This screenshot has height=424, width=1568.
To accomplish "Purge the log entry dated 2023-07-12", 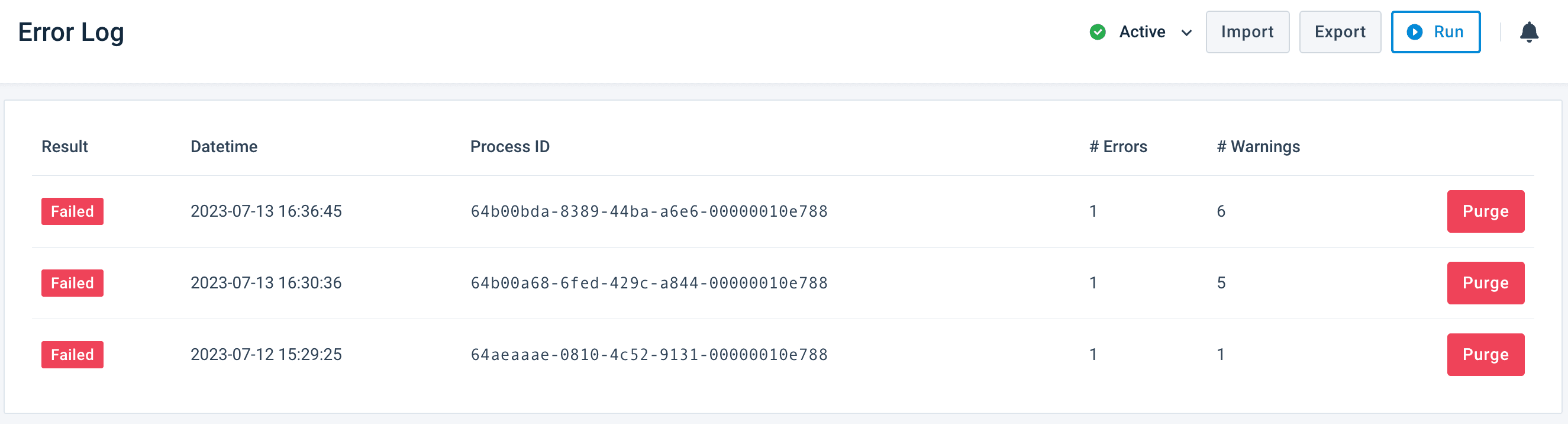I will pyautogui.click(x=1486, y=355).
